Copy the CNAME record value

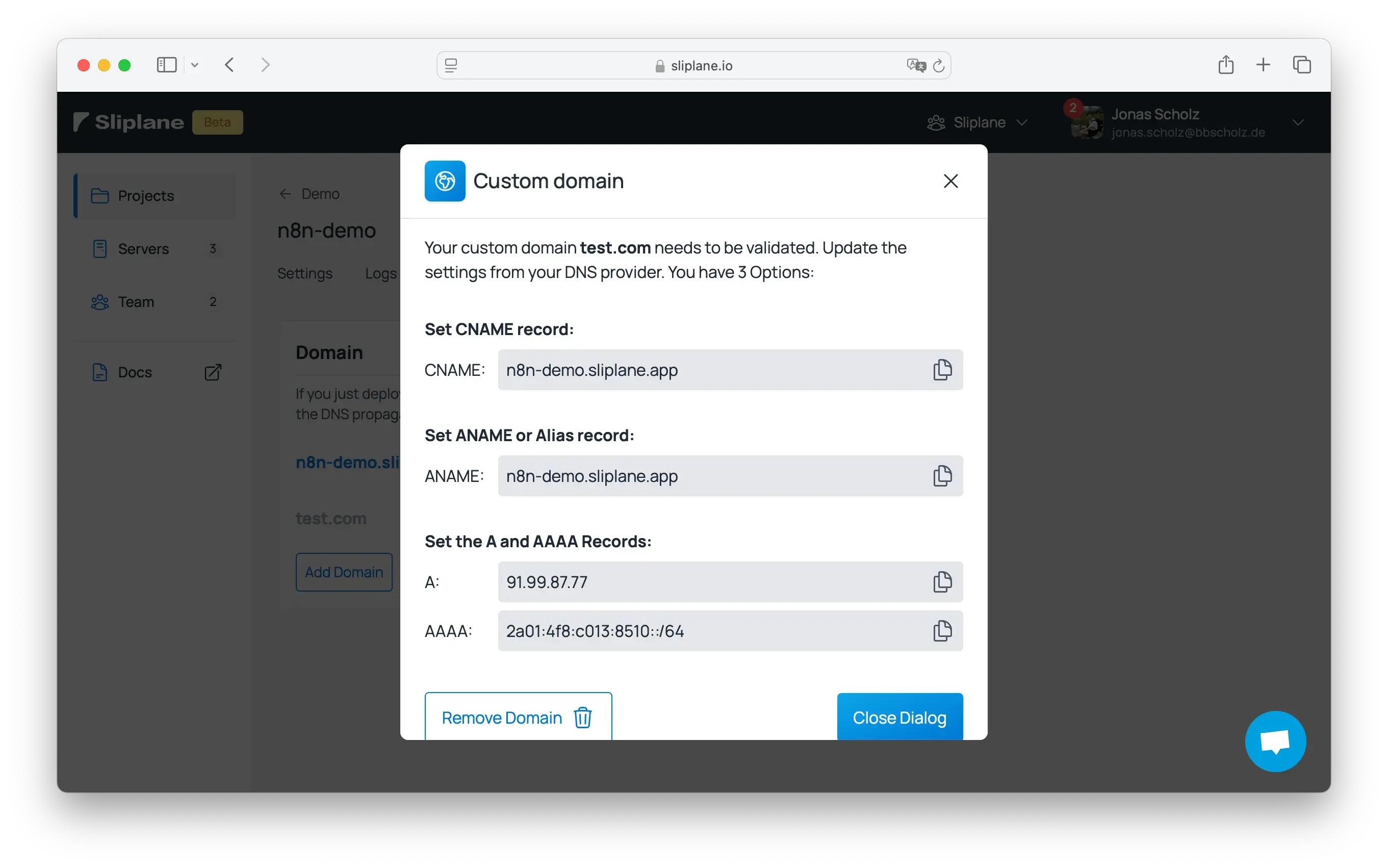942,370
